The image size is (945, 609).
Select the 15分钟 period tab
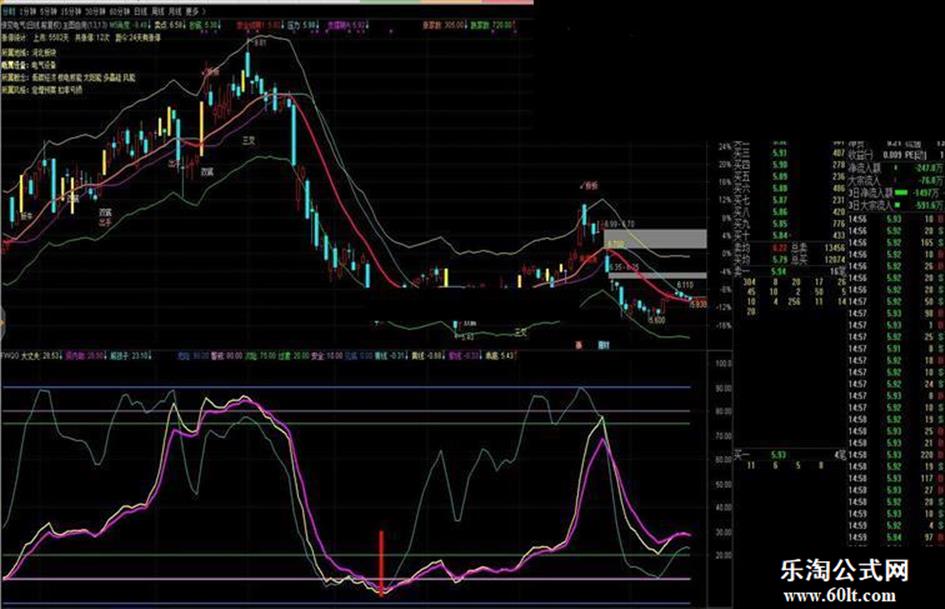(71, 11)
